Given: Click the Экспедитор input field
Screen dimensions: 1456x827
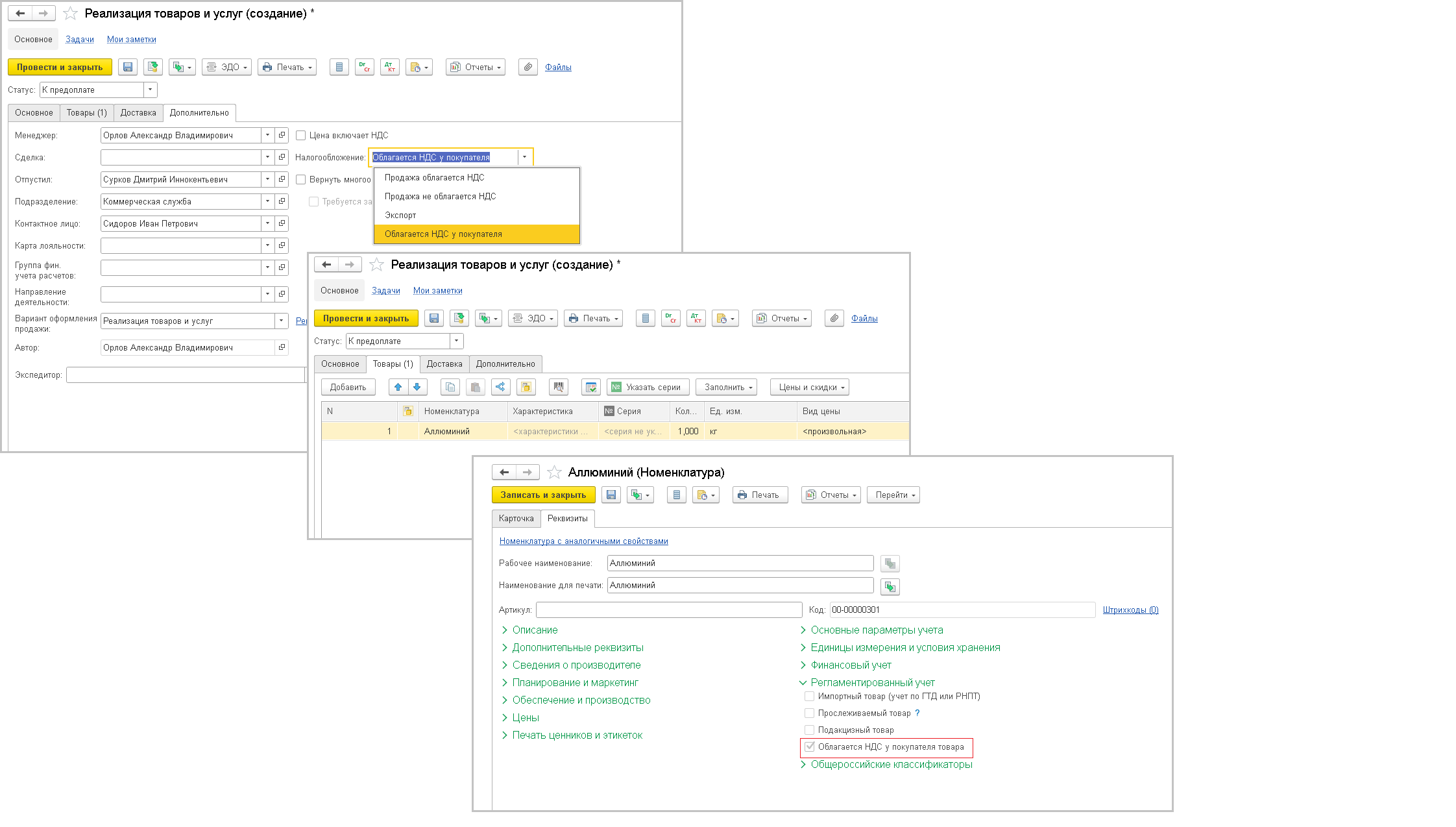Looking at the screenshot, I should [186, 375].
